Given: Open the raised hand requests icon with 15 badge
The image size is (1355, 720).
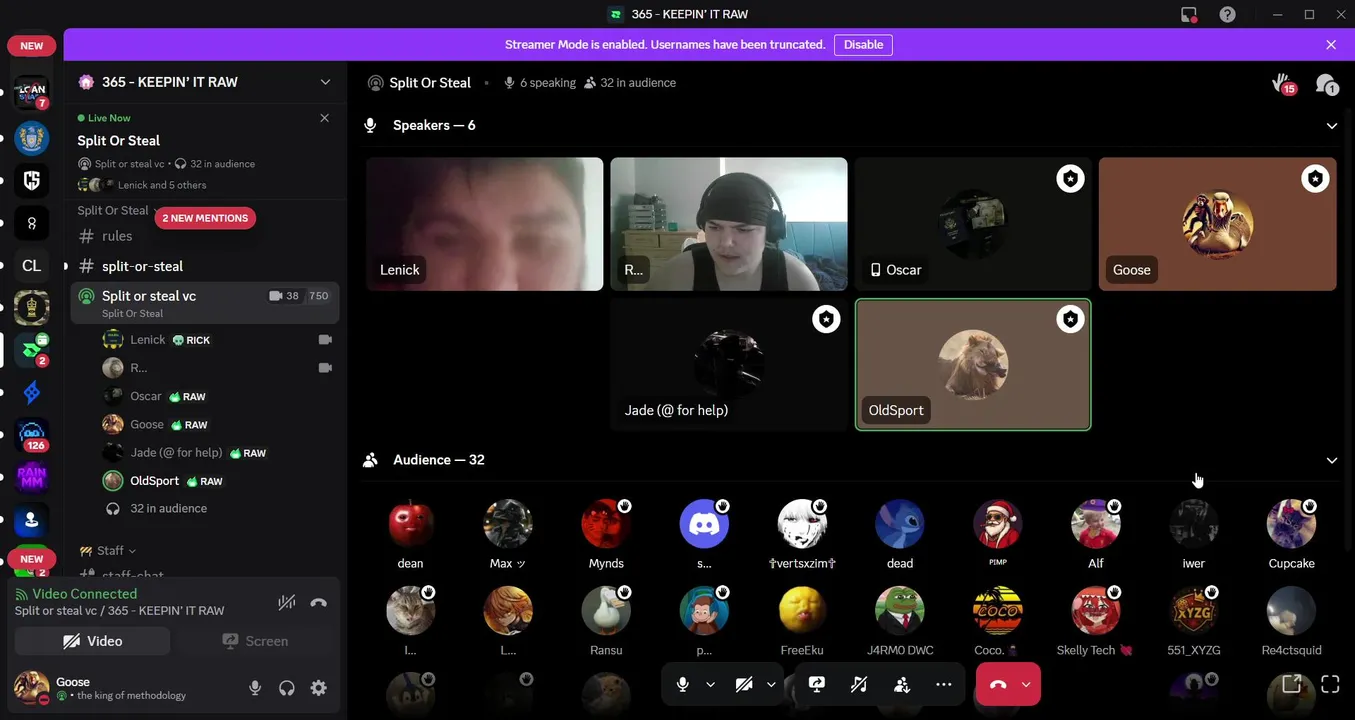Looking at the screenshot, I should coord(1282,84).
